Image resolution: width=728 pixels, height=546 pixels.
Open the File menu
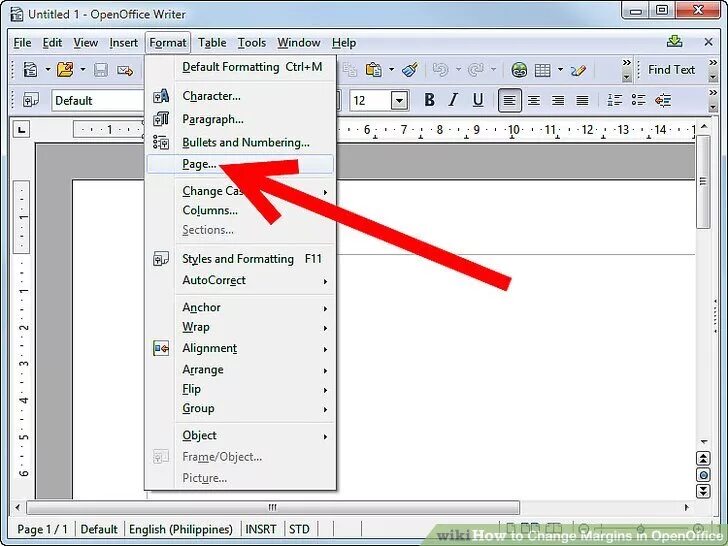[22, 43]
